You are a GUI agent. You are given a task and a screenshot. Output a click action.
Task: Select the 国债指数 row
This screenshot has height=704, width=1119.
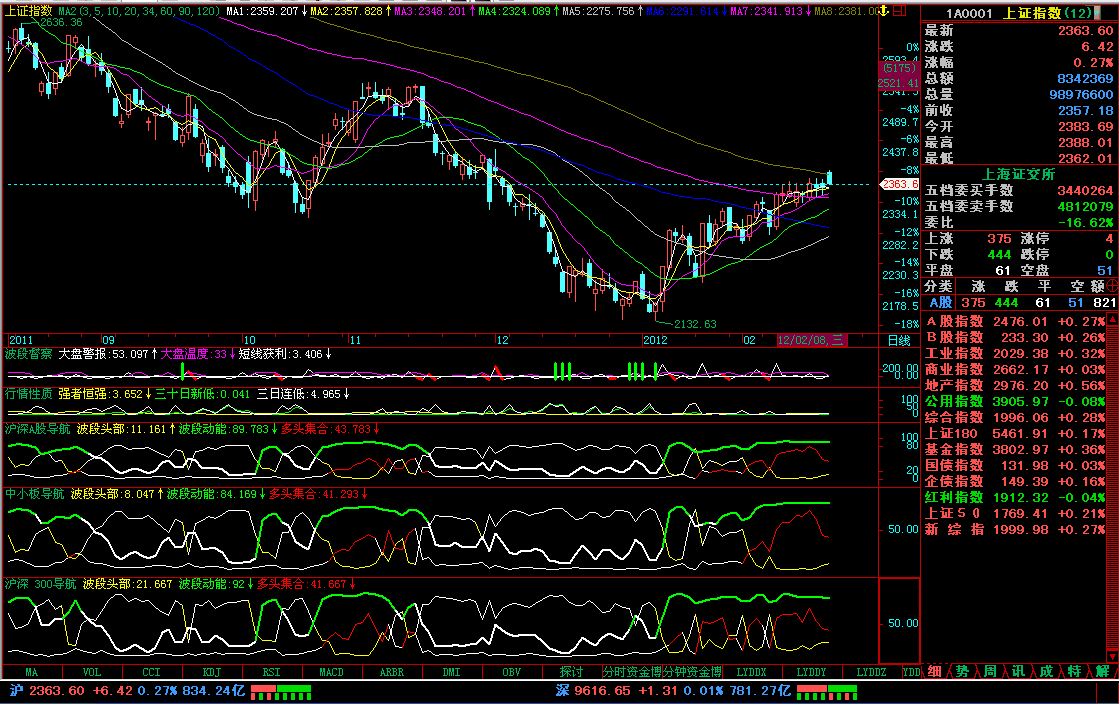[1014, 465]
